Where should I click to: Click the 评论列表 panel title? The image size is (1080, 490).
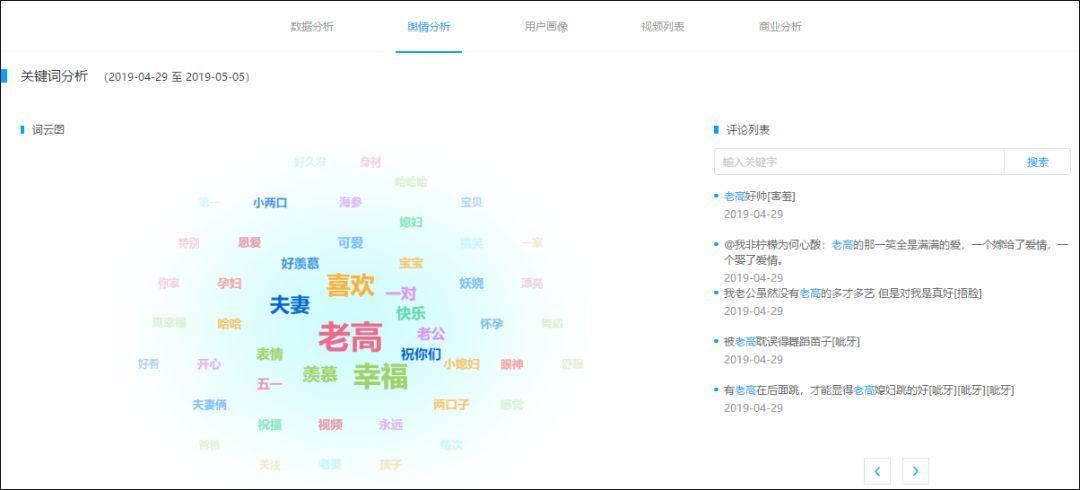click(748, 130)
